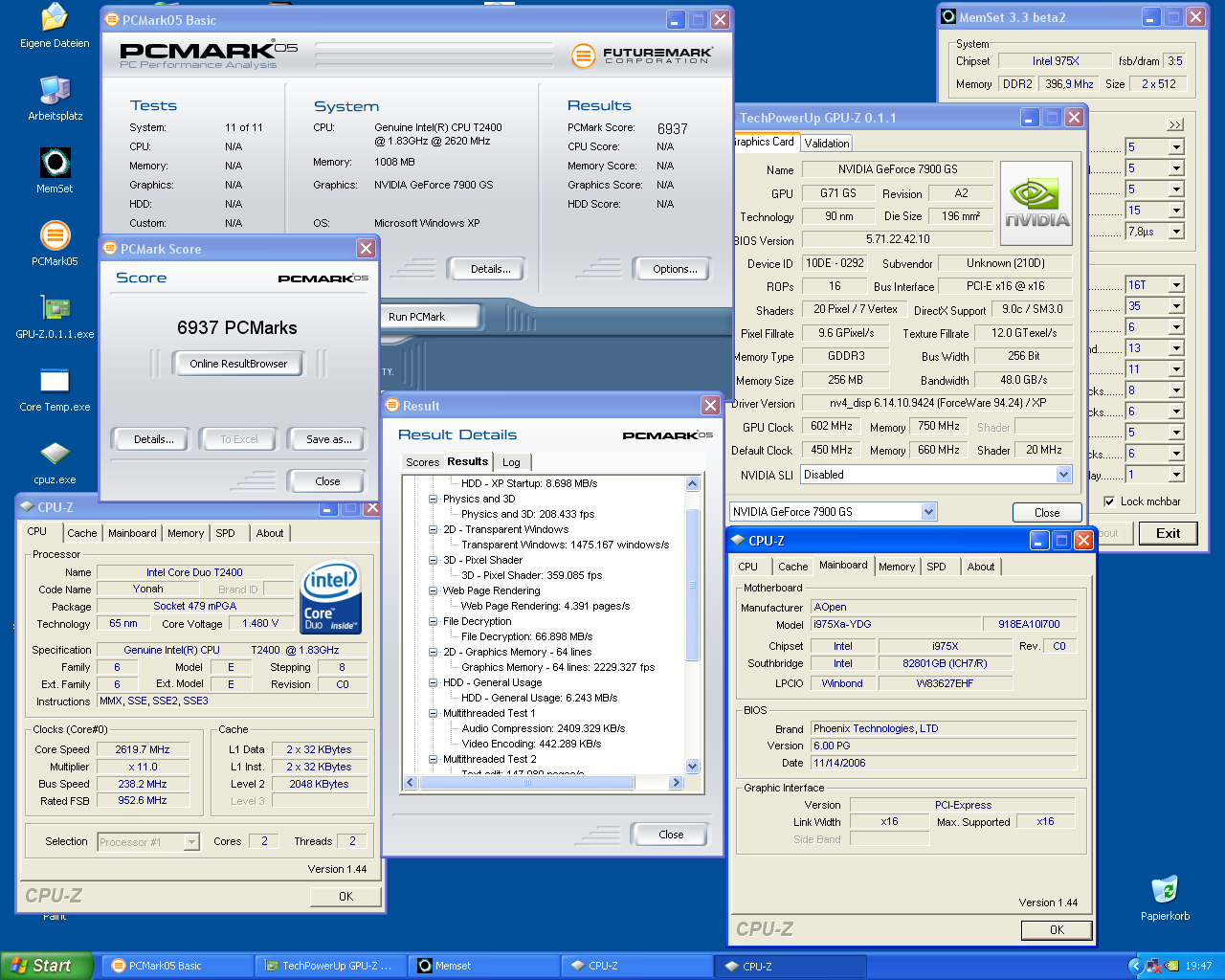
Task: Open Memory tab in right CPU-Z window
Action: (x=897, y=567)
